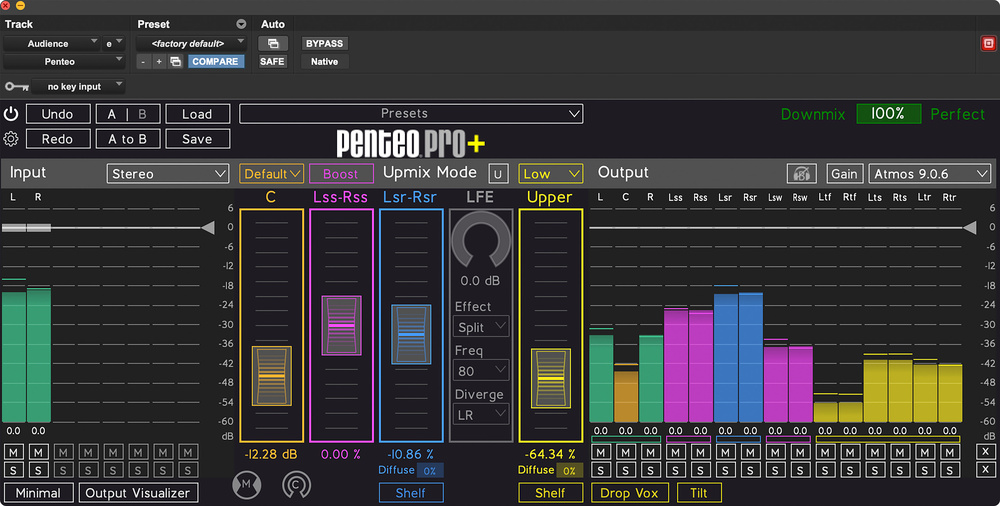Mute the input L channel
This screenshot has width=1000, height=506.
13,452
